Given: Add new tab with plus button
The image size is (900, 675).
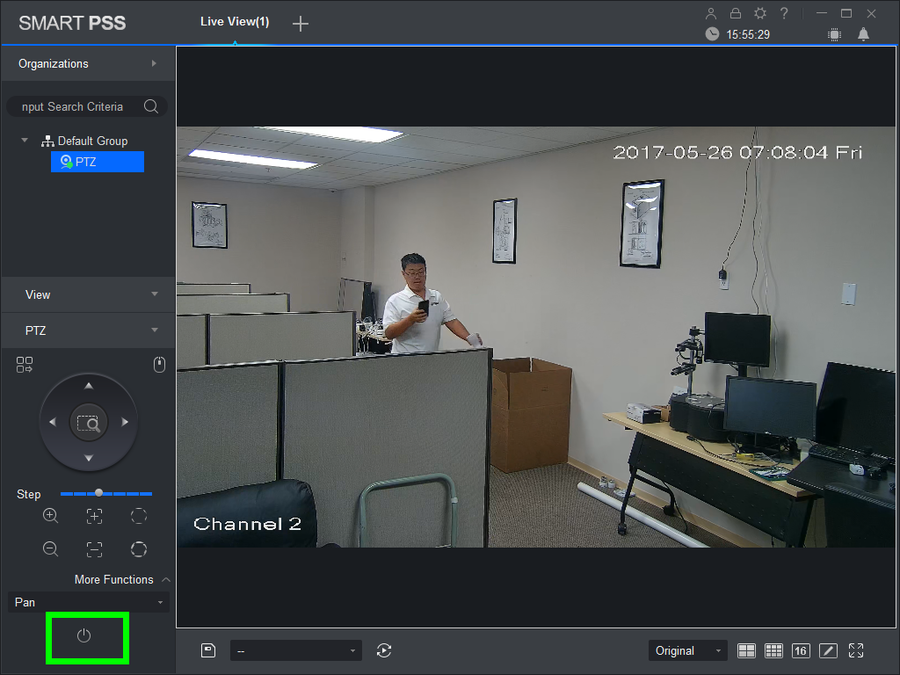Looking at the screenshot, I should [300, 24].
